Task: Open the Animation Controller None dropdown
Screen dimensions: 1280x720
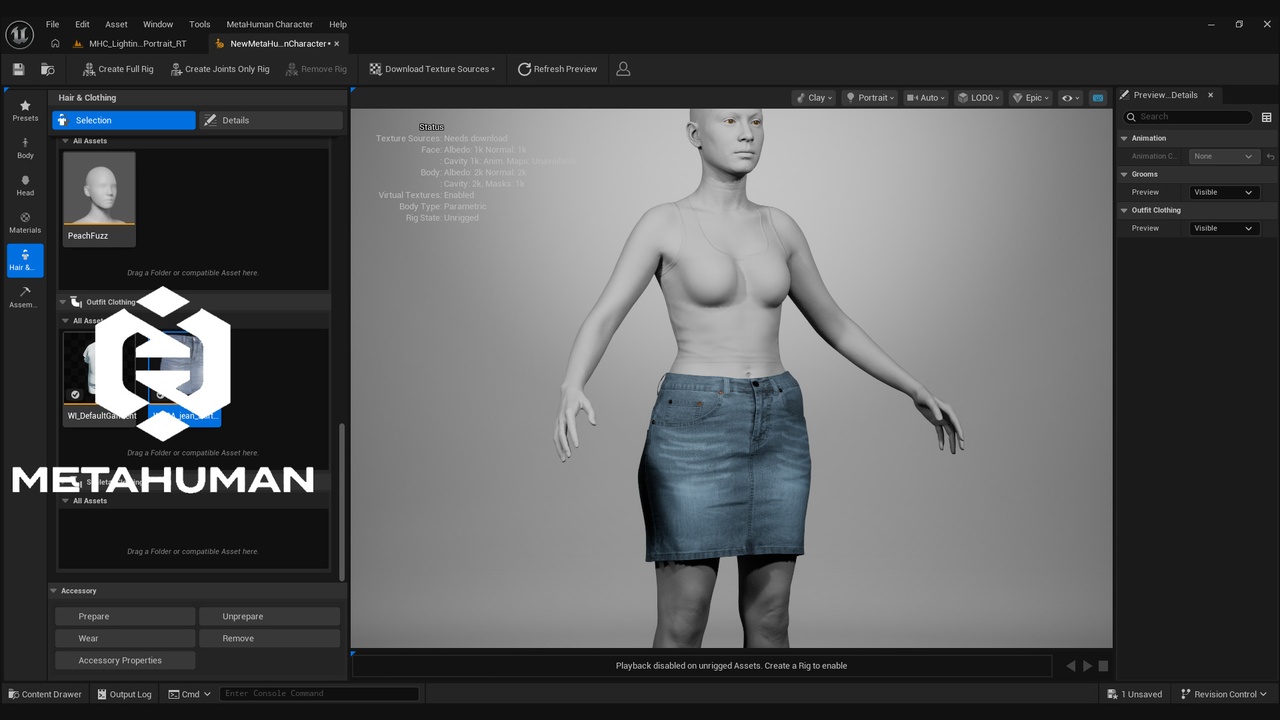Action: point(1223,156)
